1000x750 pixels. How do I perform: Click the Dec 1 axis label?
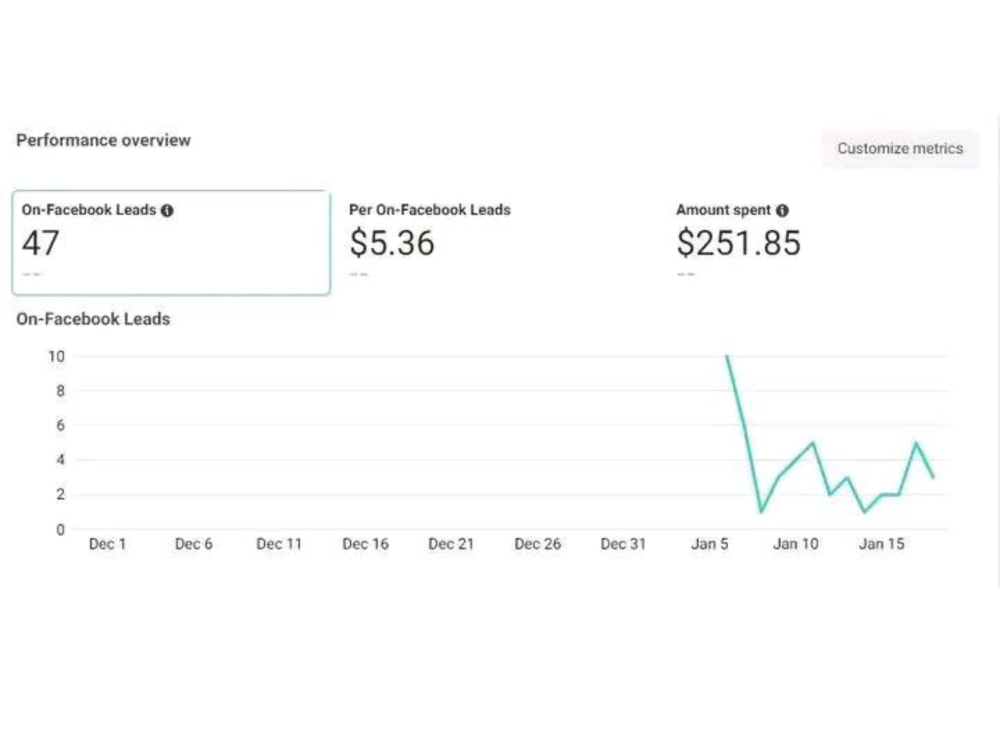[107, 544]
